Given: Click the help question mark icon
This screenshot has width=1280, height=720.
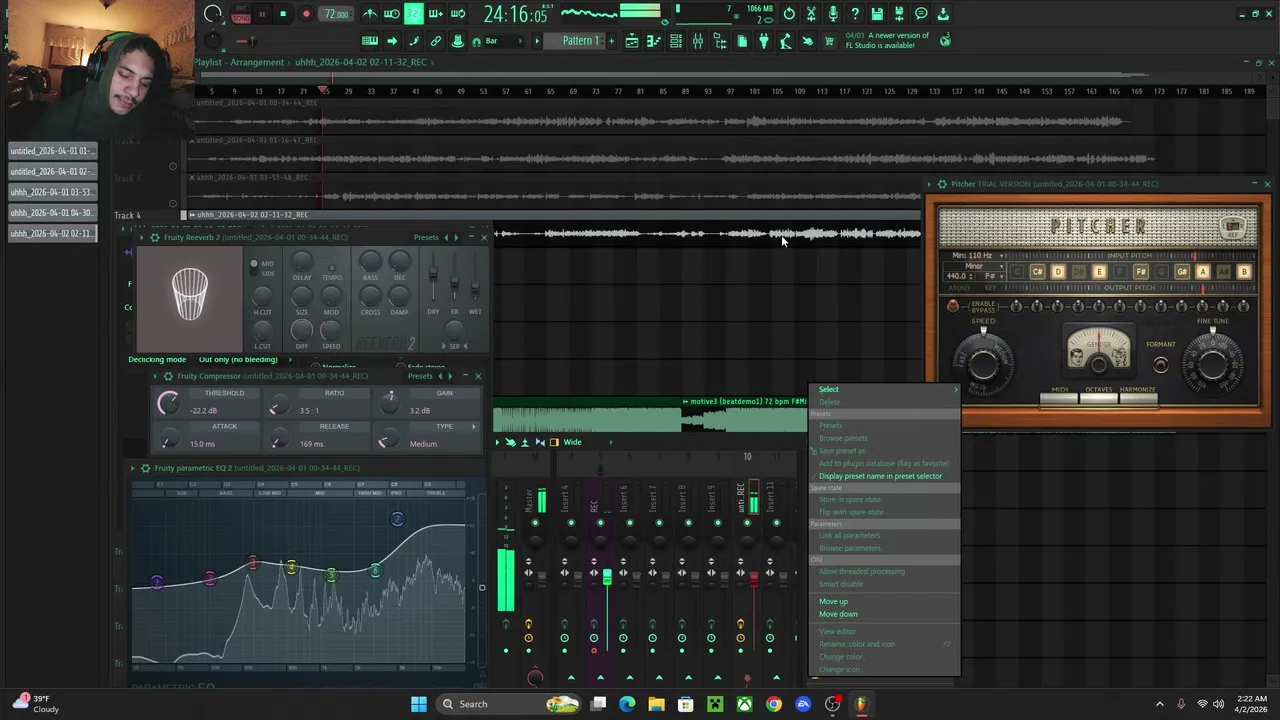Looking at the screenshot, I should point(855,14).
